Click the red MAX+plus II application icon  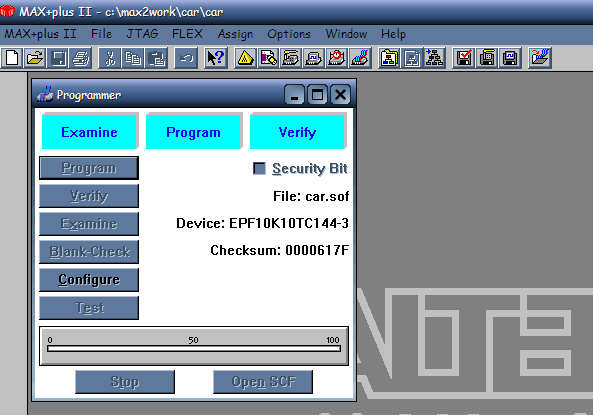pos(7,11)
